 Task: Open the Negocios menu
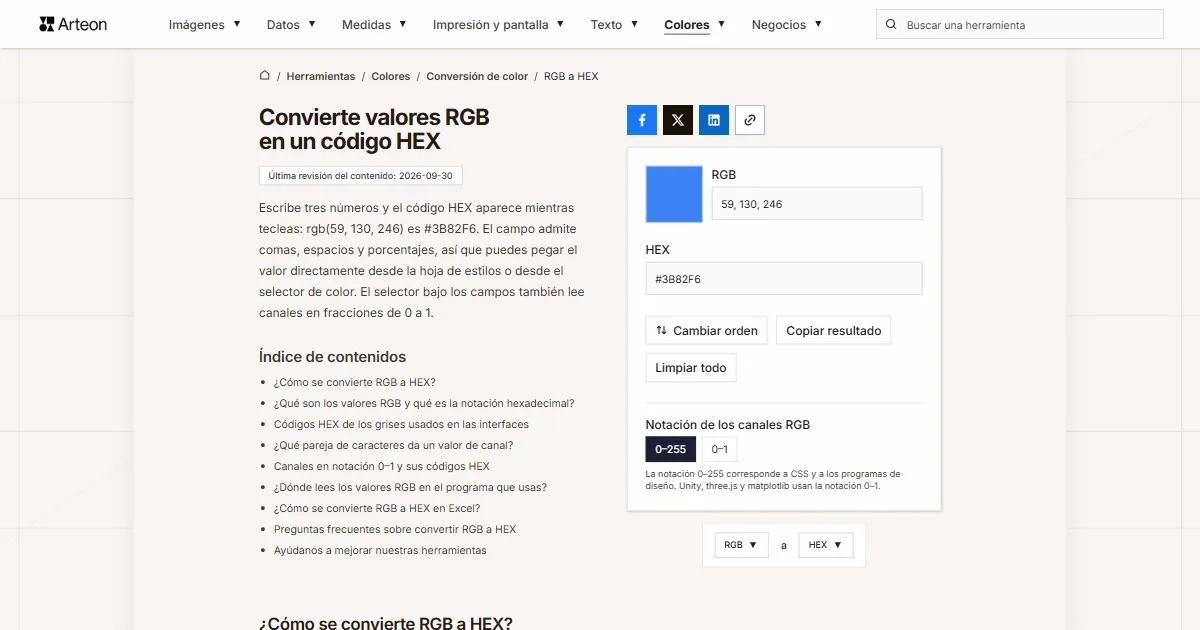[787, 25]
